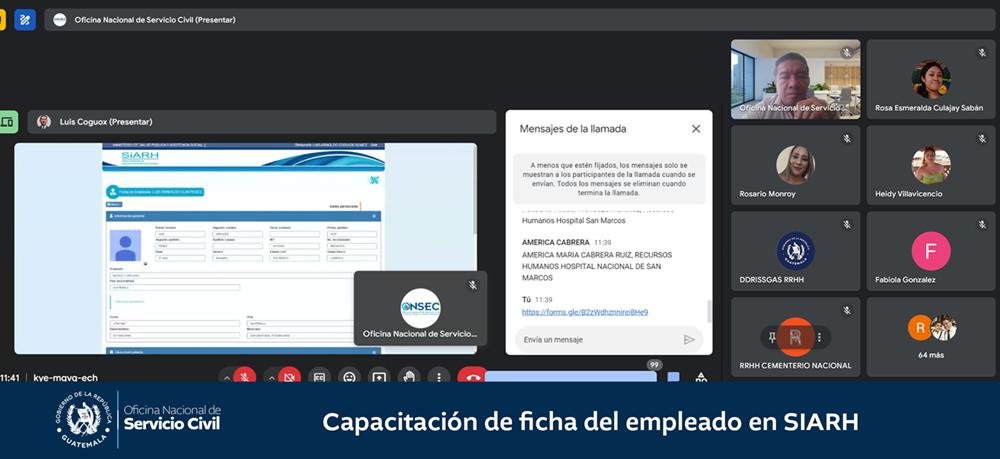Open options on RRHH CEMENTERIO NACIONAL tile

(819, 336)
